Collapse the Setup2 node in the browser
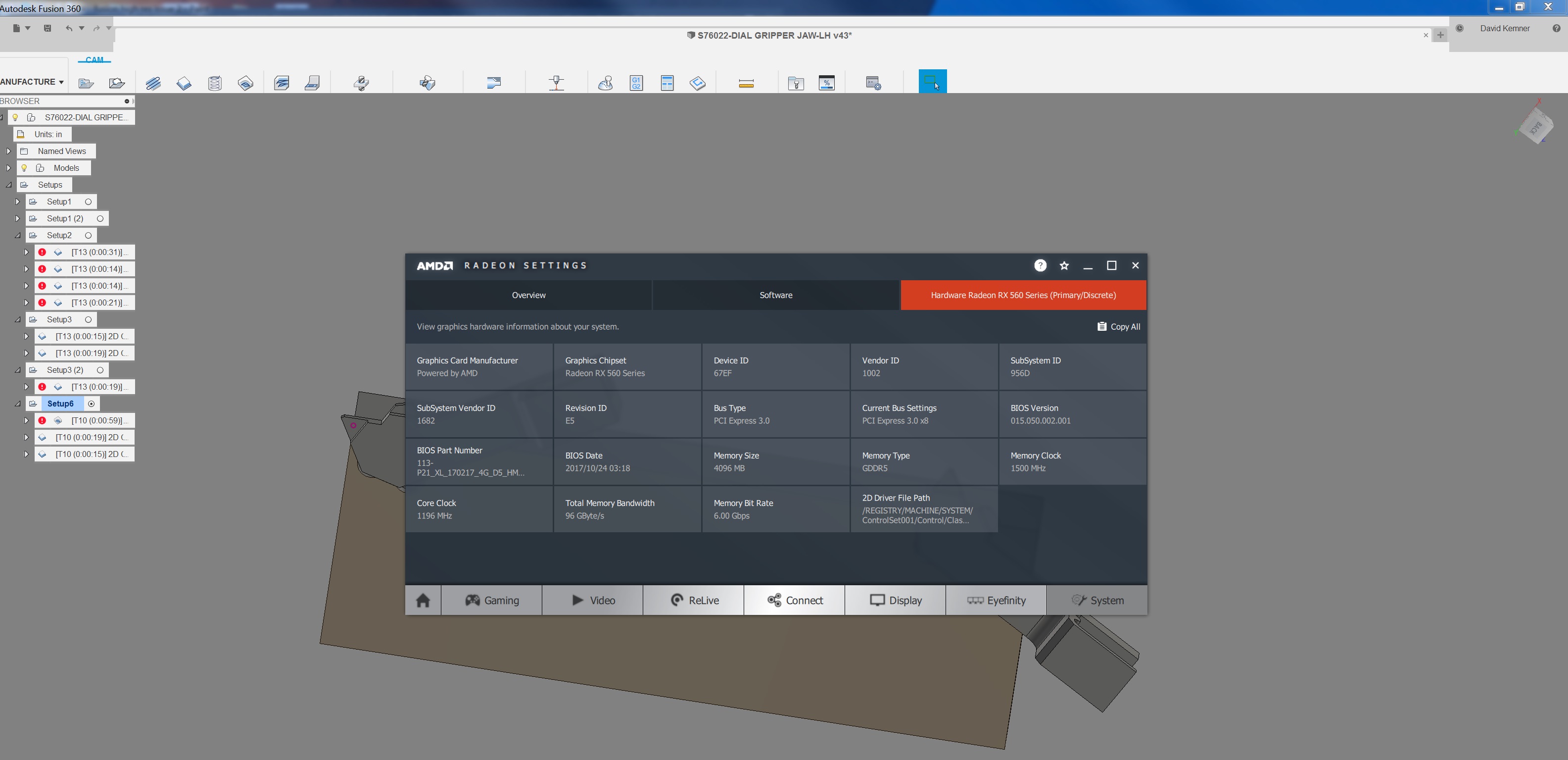The image size is (1568, 760). tap(17, 235)
